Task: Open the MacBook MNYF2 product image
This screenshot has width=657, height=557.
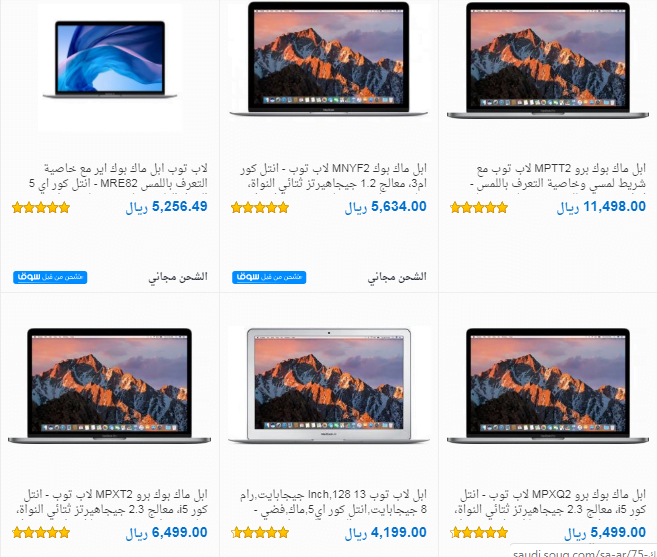Action: (329, 59)
